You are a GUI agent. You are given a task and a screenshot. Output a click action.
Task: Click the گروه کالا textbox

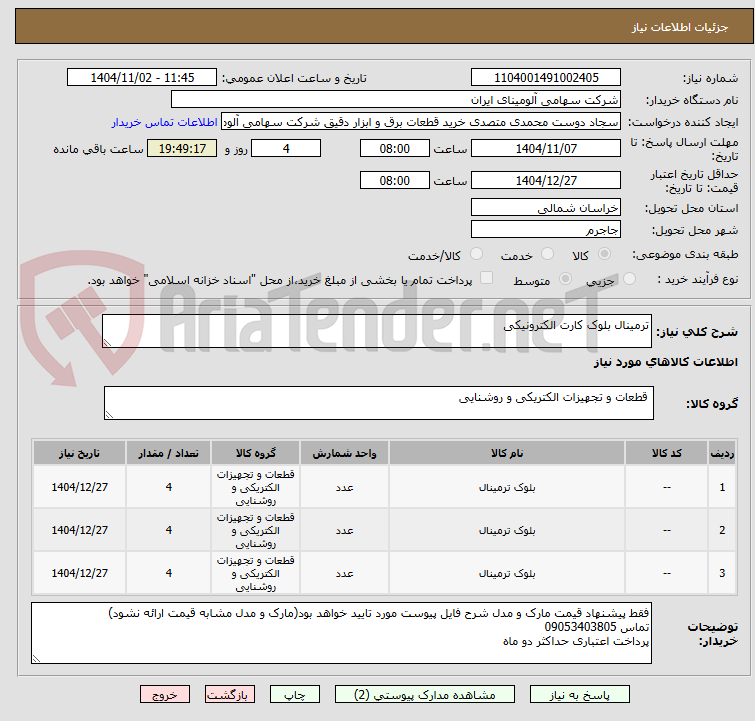point(379,403)
